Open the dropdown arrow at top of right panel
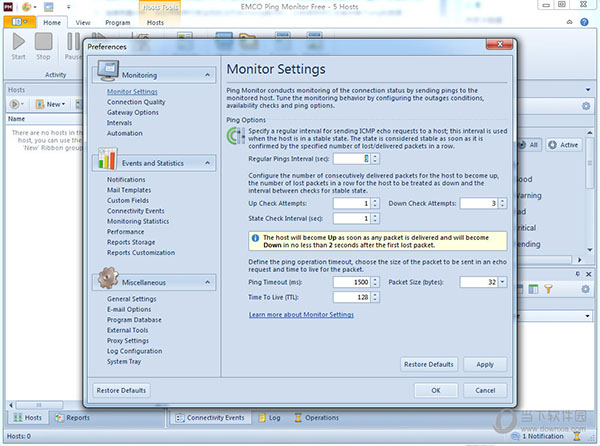The height and width of the screenshot is (446, 600). point(588,90)
